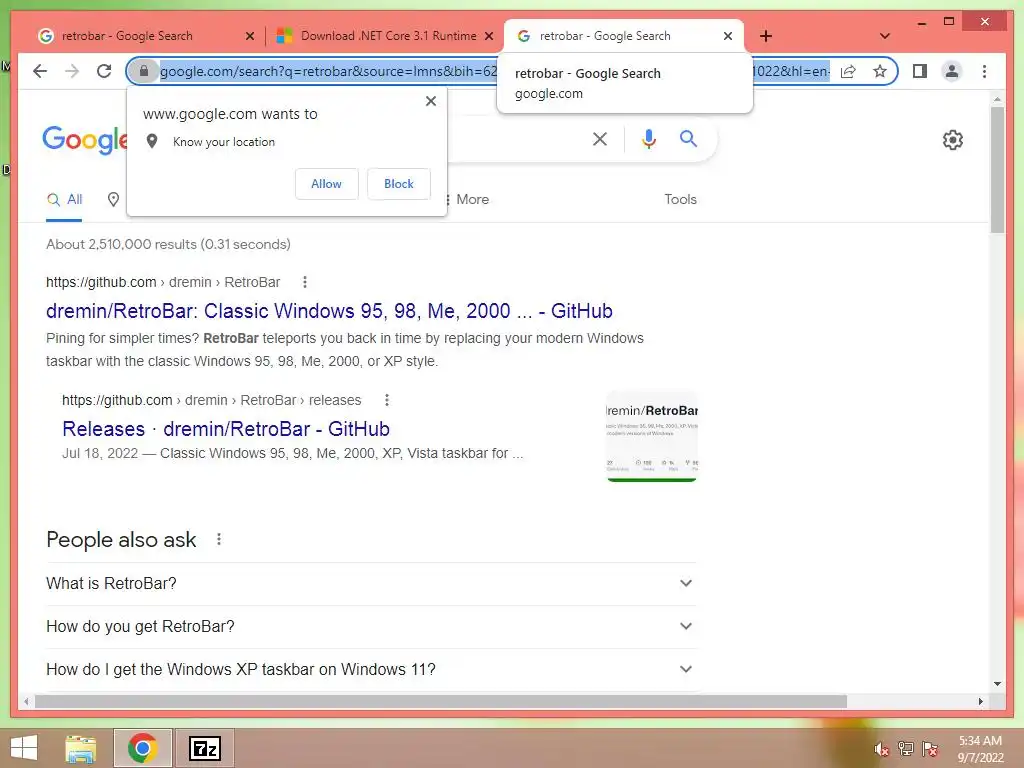1024x768 pixels.
Task: Block Google location access
Action: click(x=399, y=184)
